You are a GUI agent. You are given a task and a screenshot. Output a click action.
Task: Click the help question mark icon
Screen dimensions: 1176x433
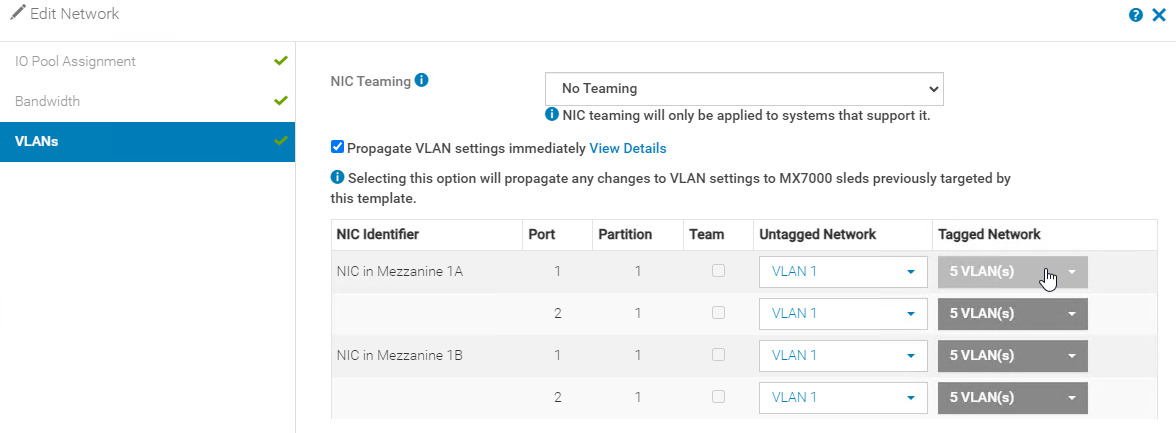pyautogui.click(x=1136, y=16)
